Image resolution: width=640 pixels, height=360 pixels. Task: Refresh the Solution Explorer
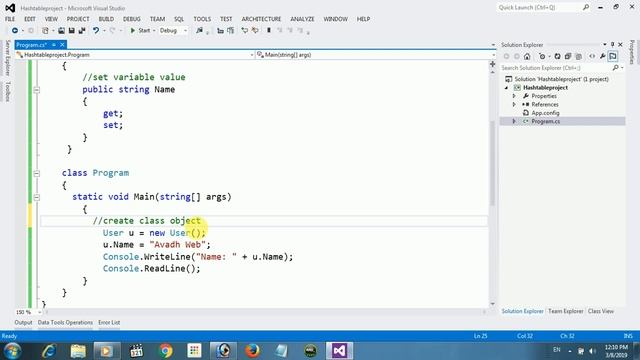[557, 56]
